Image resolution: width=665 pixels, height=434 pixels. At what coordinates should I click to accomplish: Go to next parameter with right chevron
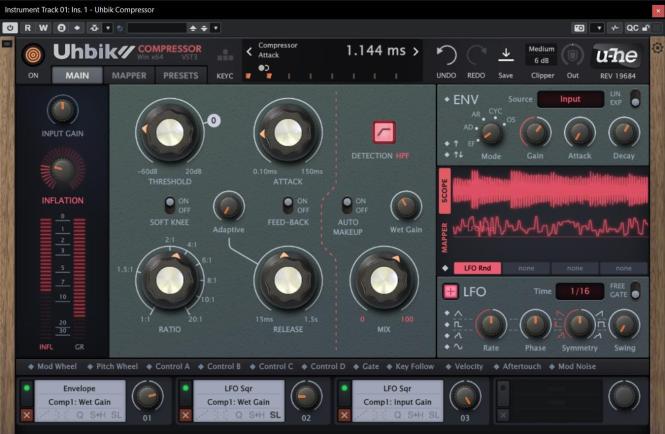click(x=416, y=51)
